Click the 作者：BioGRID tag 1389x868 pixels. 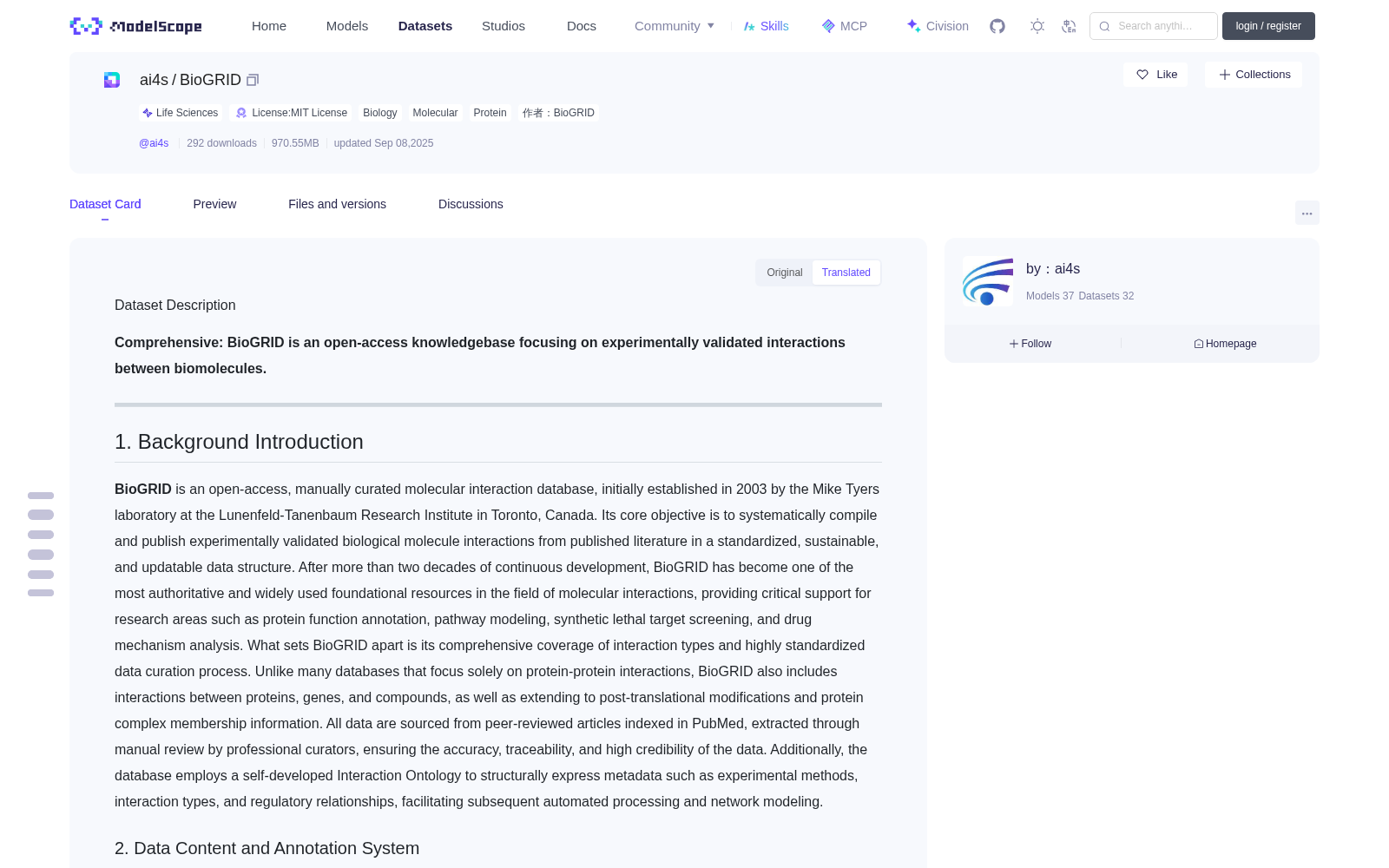tap(558, 113)
